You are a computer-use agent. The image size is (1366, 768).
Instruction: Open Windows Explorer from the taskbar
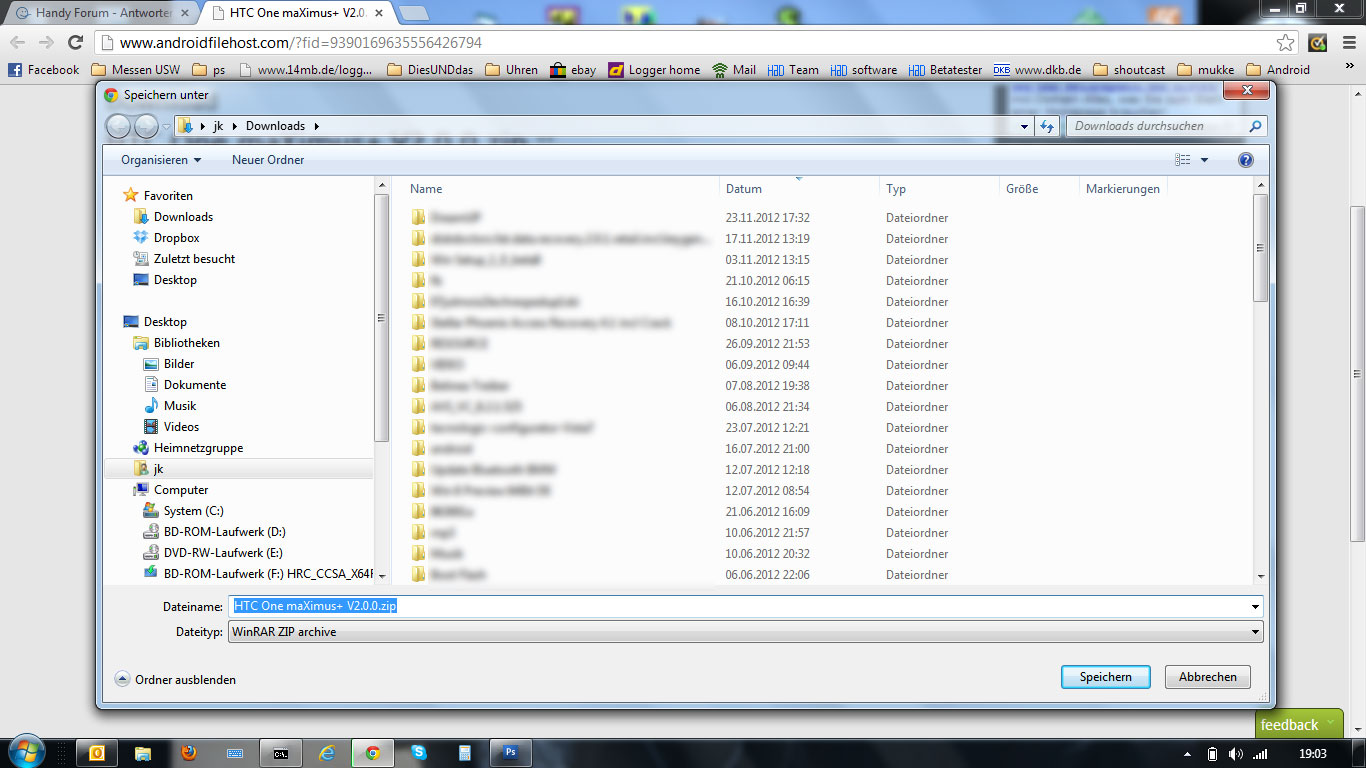coord(143,753)
